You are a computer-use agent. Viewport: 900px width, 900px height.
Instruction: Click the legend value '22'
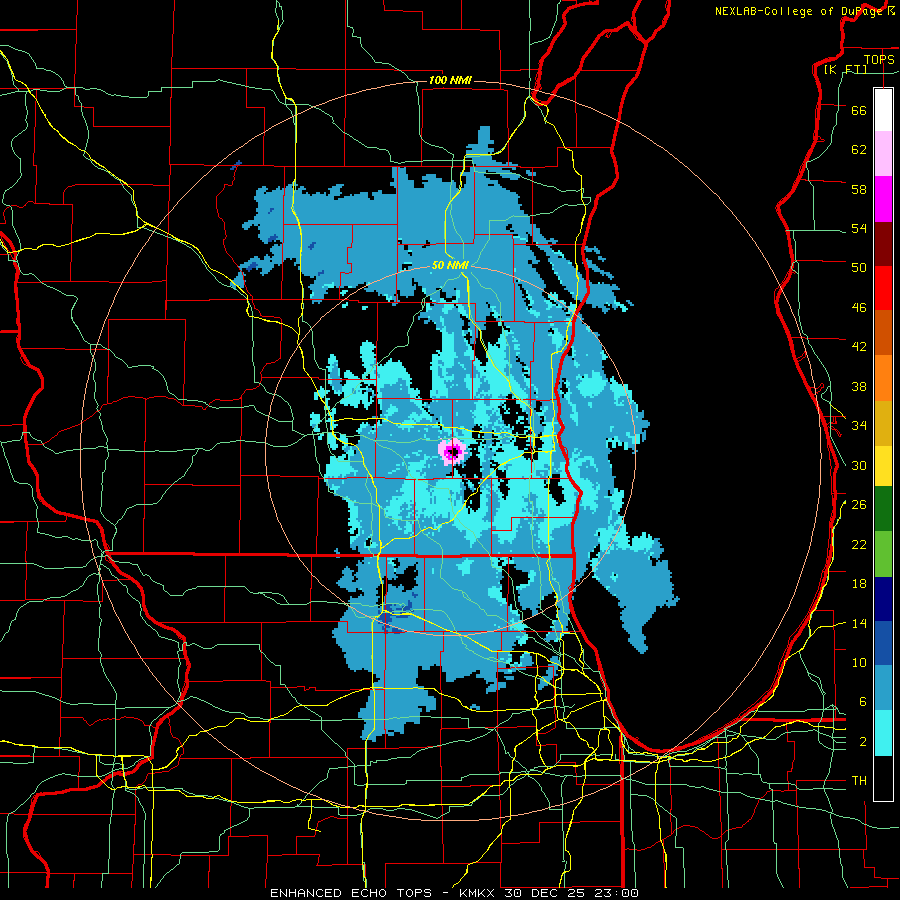[859, 544]
